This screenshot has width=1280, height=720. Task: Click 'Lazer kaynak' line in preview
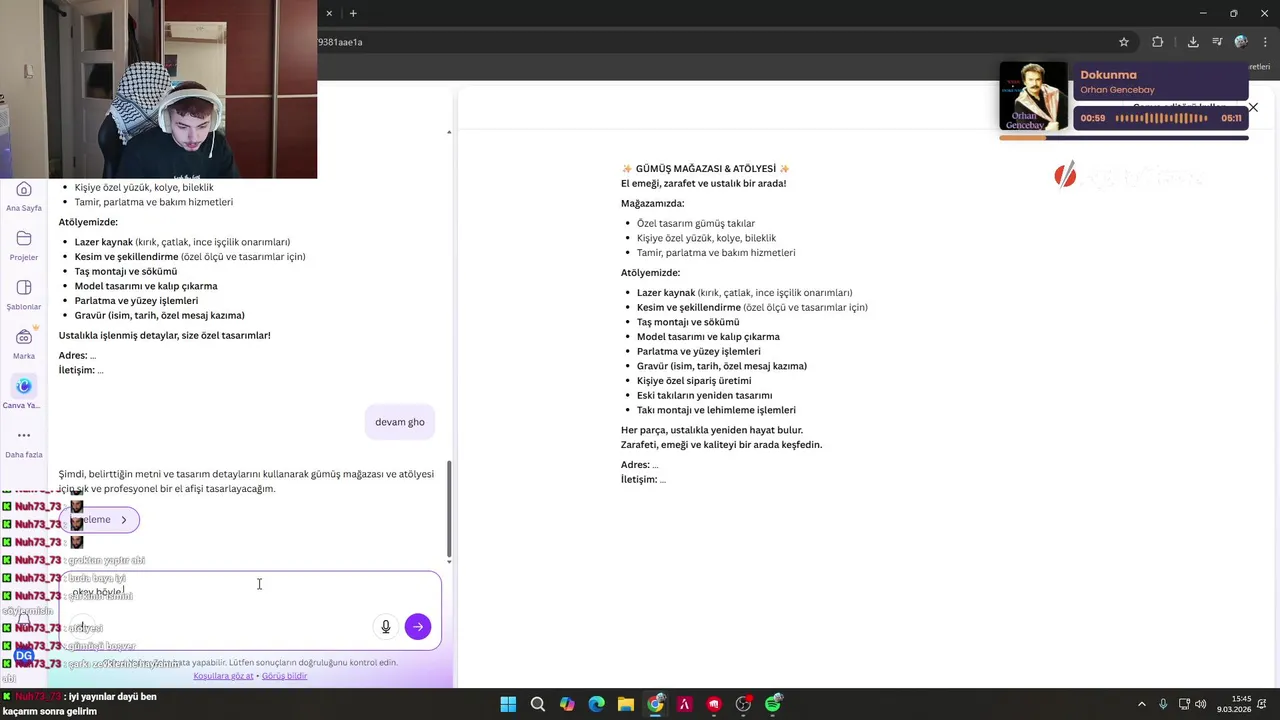coord(745,293)
